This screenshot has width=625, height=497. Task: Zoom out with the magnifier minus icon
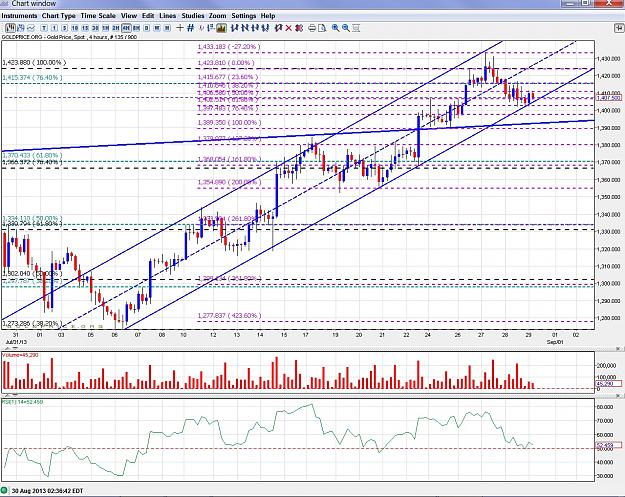pyautogui.click(x=346, y=28)
